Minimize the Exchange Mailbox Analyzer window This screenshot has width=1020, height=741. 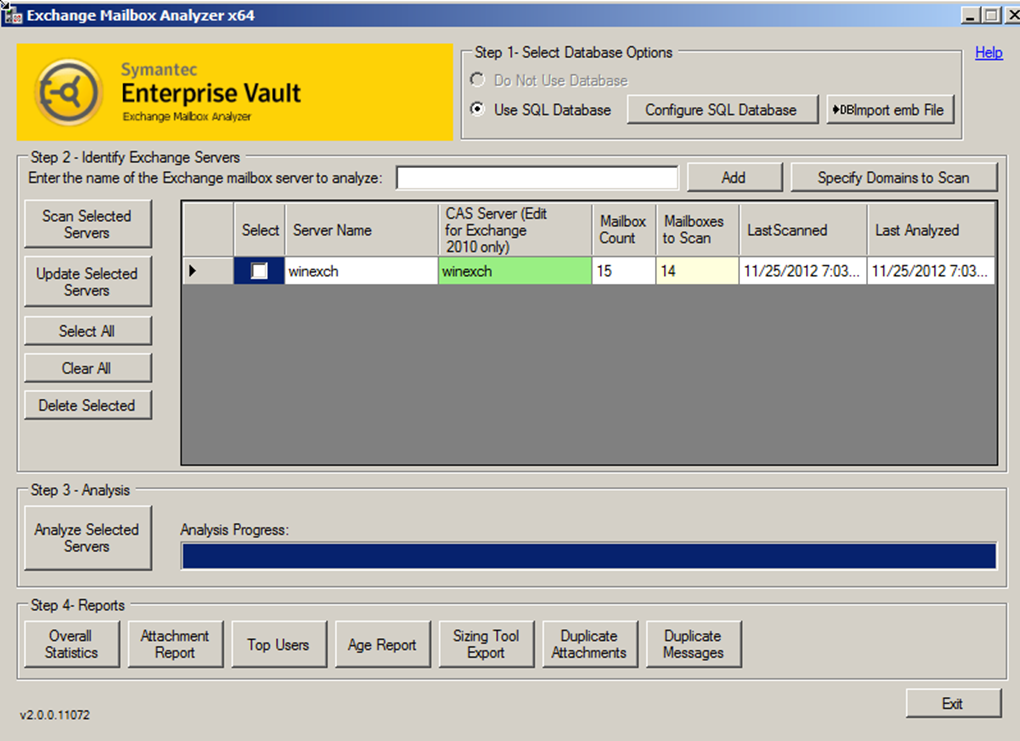point(971,15)
